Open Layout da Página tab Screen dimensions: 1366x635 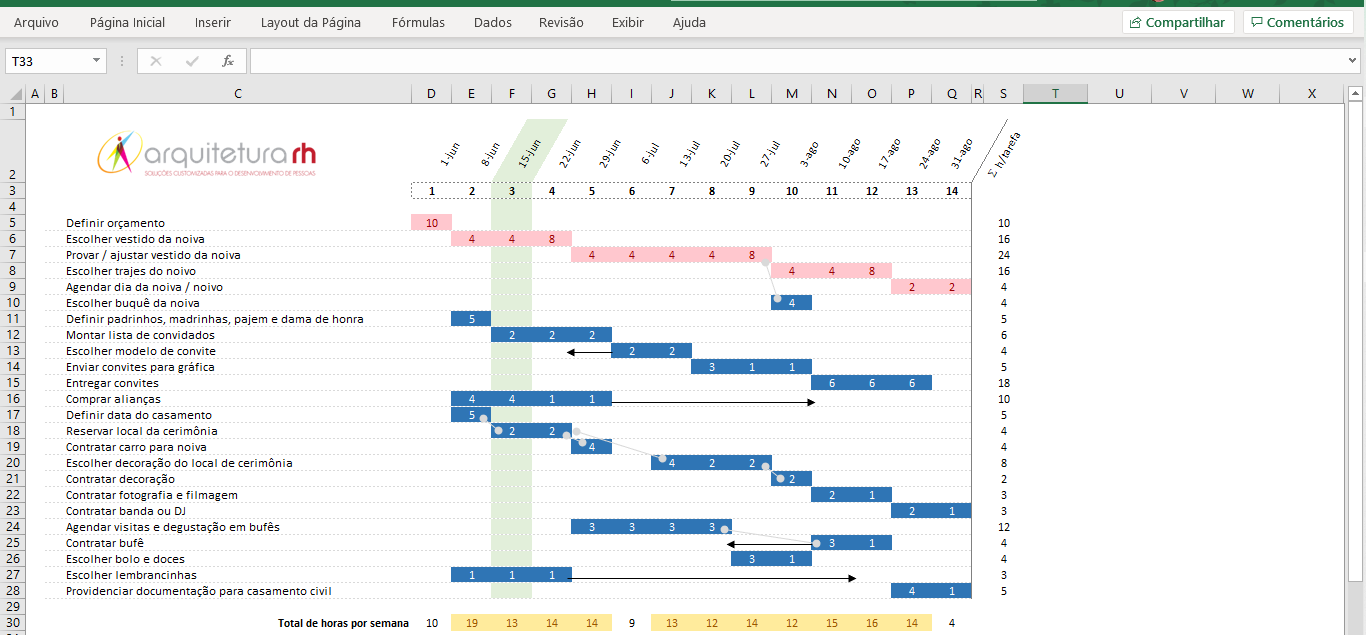[311, 22]
